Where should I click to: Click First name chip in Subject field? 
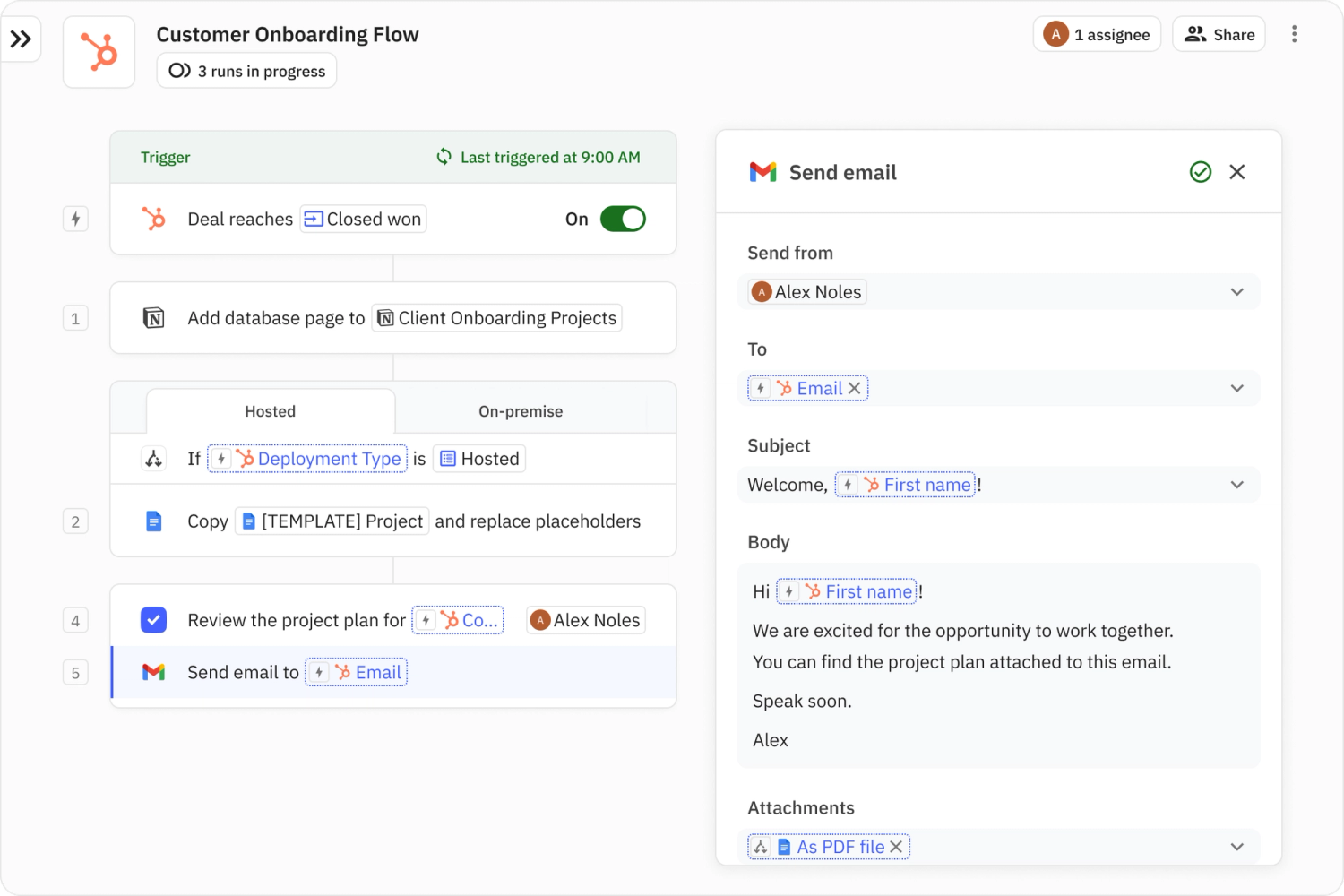click(905, 485)
